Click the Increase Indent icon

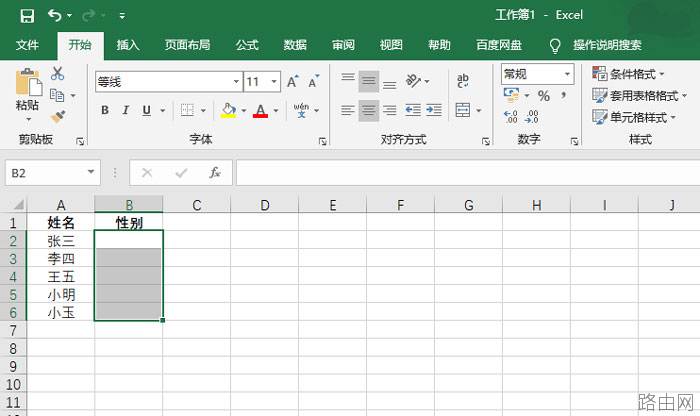434,110
